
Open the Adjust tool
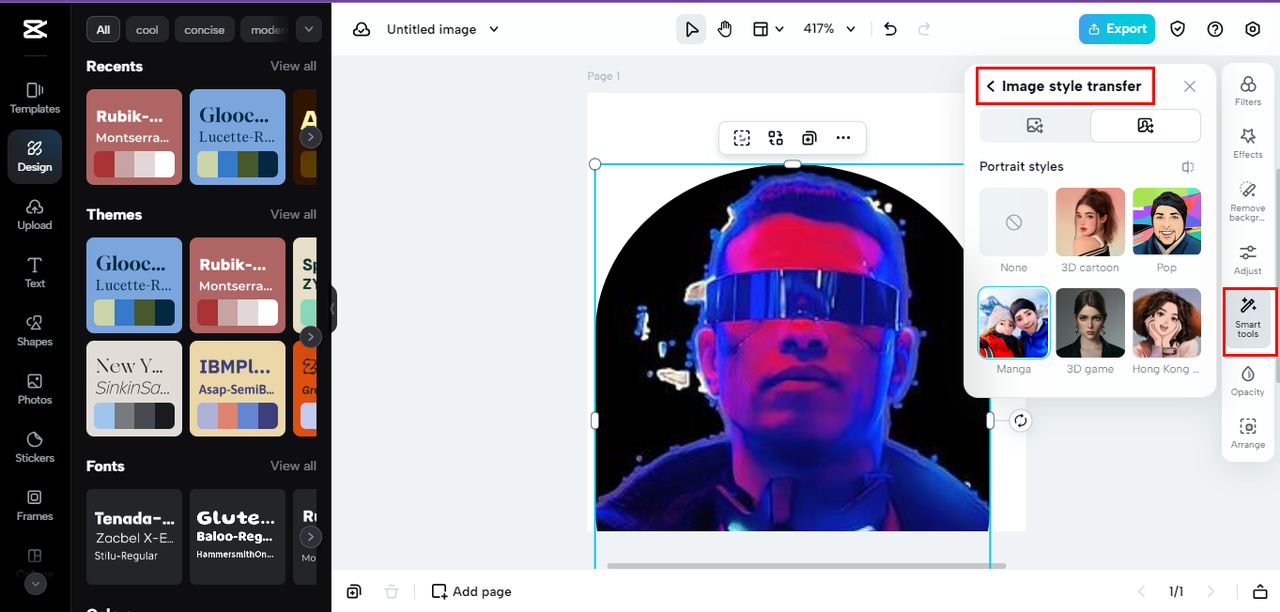(1248, 260)
